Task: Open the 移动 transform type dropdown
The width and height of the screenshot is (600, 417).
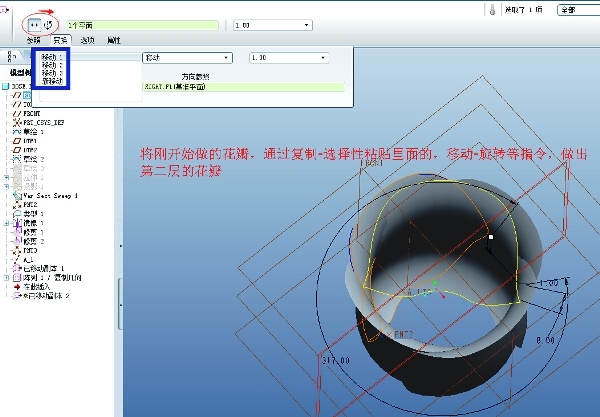Action: coord(187,58)
